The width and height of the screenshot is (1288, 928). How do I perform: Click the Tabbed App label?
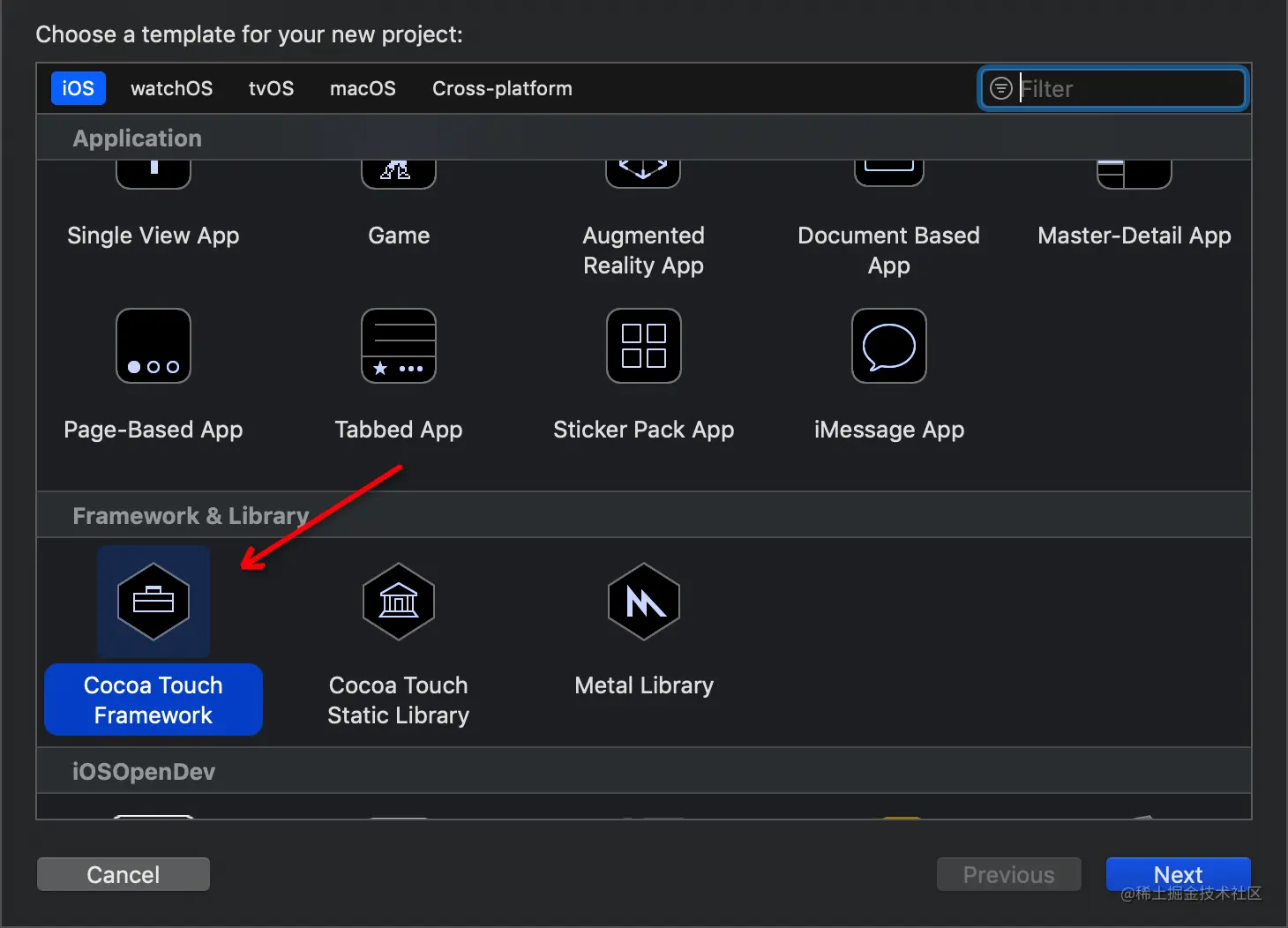(x=399, y=430)
